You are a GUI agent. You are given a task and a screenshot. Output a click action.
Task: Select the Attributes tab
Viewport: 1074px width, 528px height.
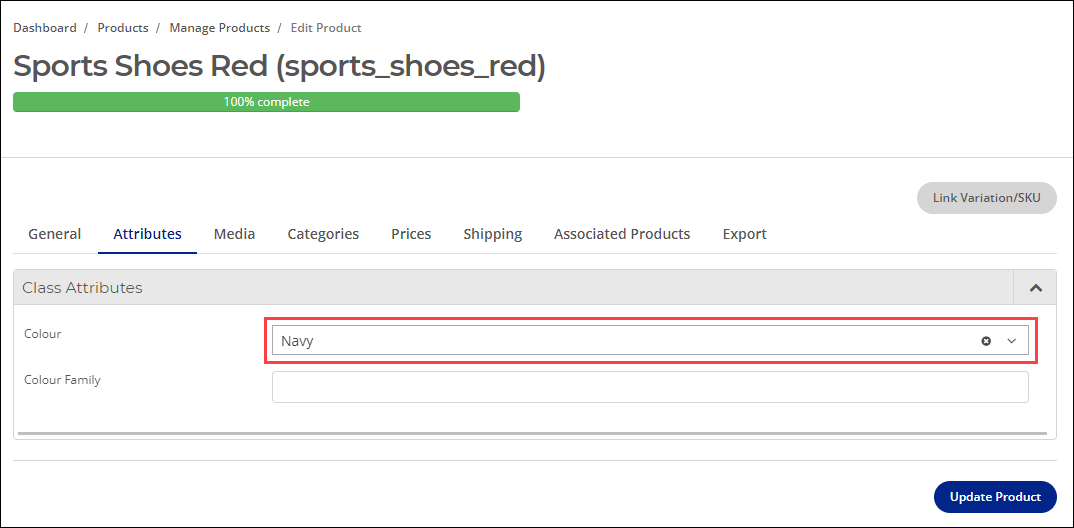click(x=147, y=234)
